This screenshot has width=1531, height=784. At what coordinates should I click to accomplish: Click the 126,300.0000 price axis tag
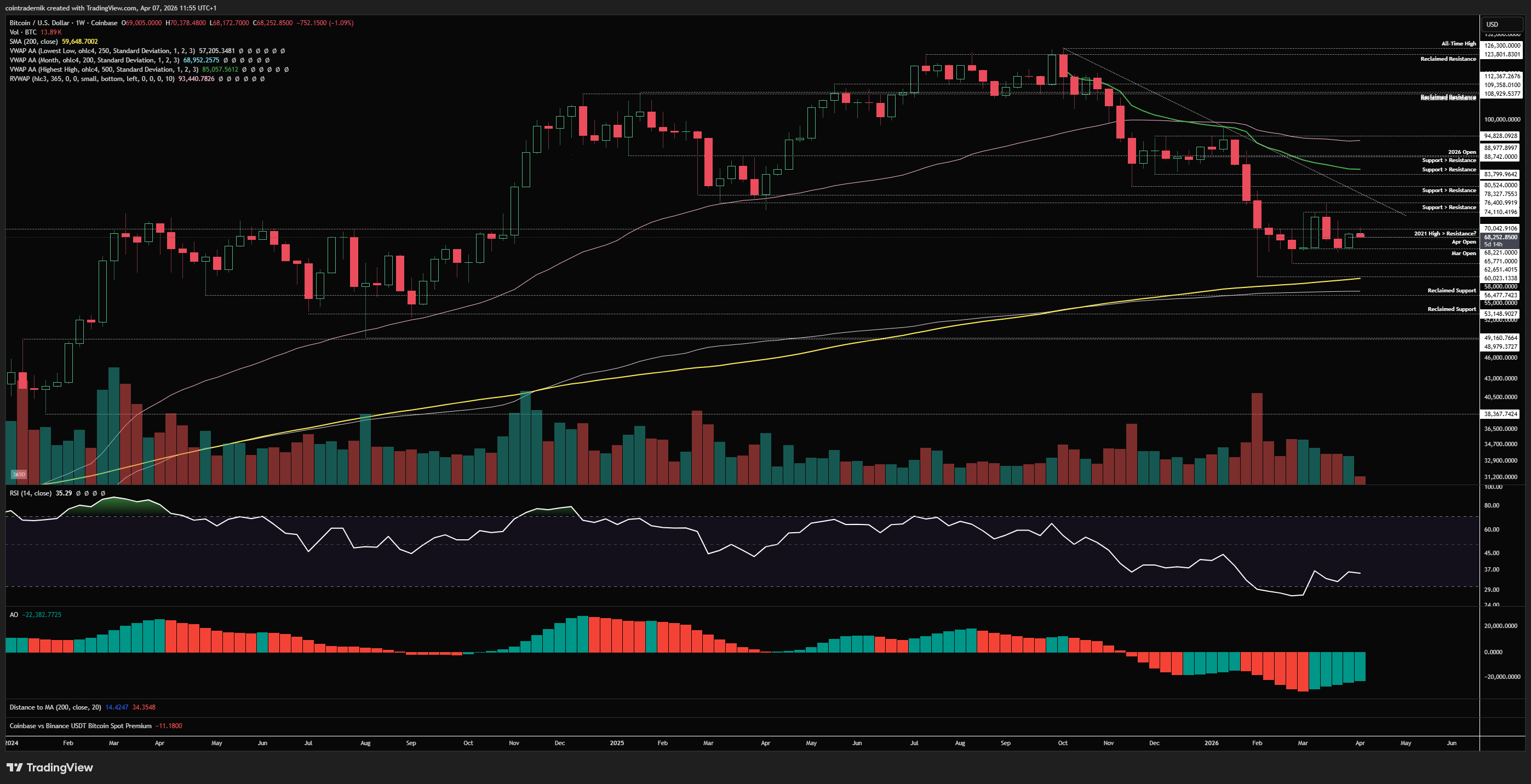coord(1502,46)
